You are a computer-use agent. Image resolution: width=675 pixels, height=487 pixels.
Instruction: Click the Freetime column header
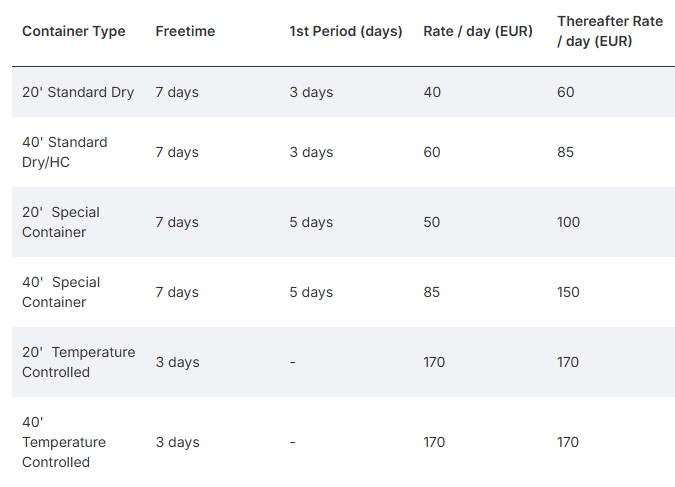pos(185,31)
